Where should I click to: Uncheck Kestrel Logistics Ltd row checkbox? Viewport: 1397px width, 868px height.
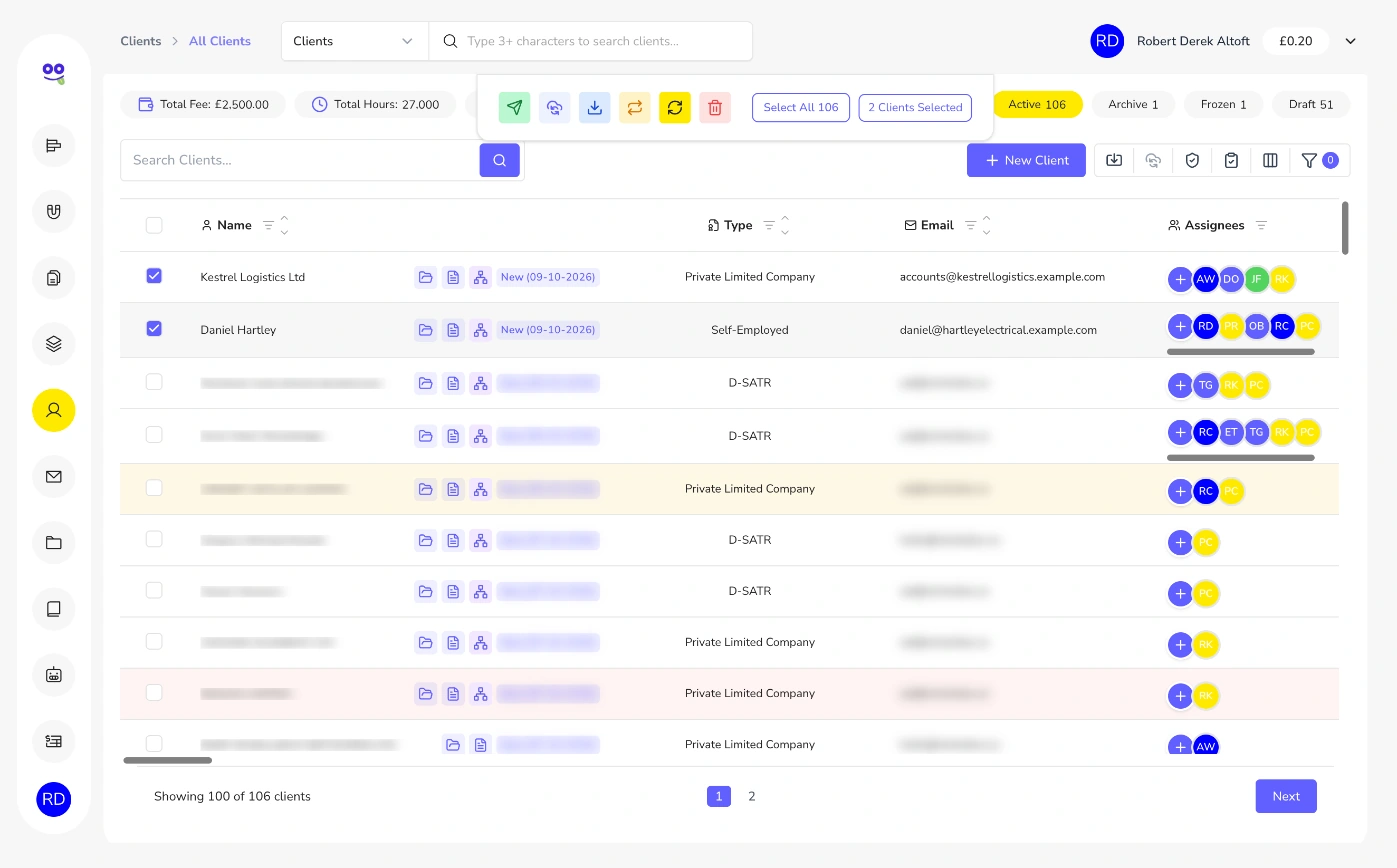pyautogui.click(x=154, y=276)
